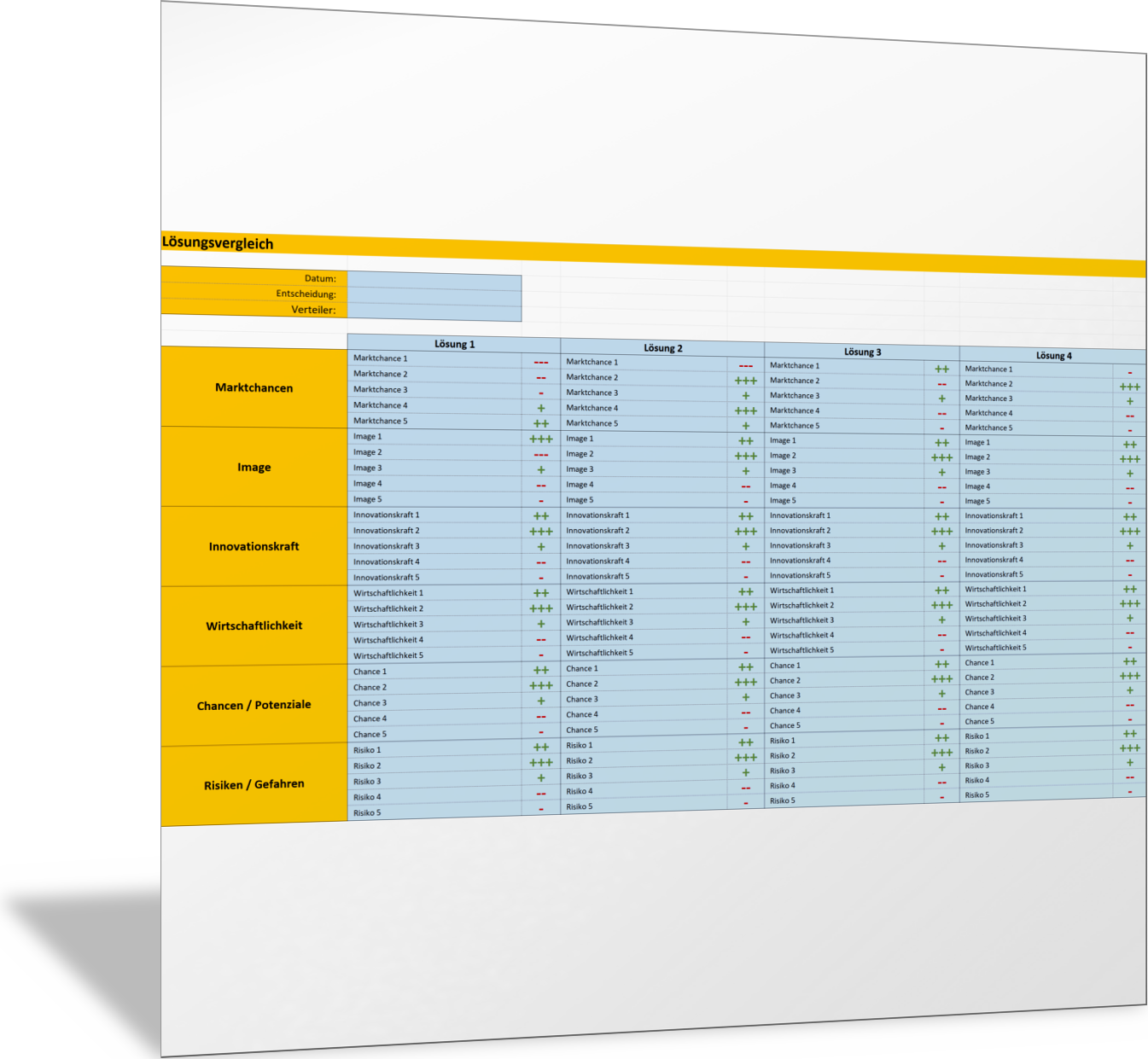Select the Lösung 4 column header

tap(1053, 356)
